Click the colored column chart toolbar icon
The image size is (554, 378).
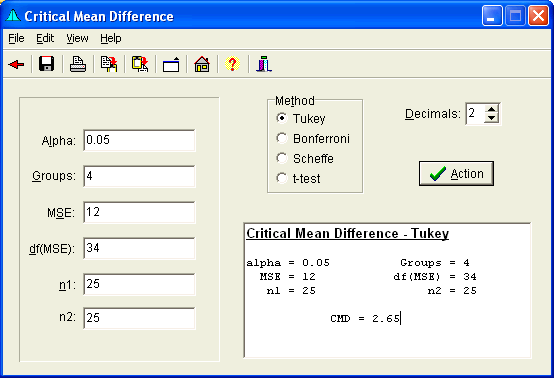coord(264,64)
